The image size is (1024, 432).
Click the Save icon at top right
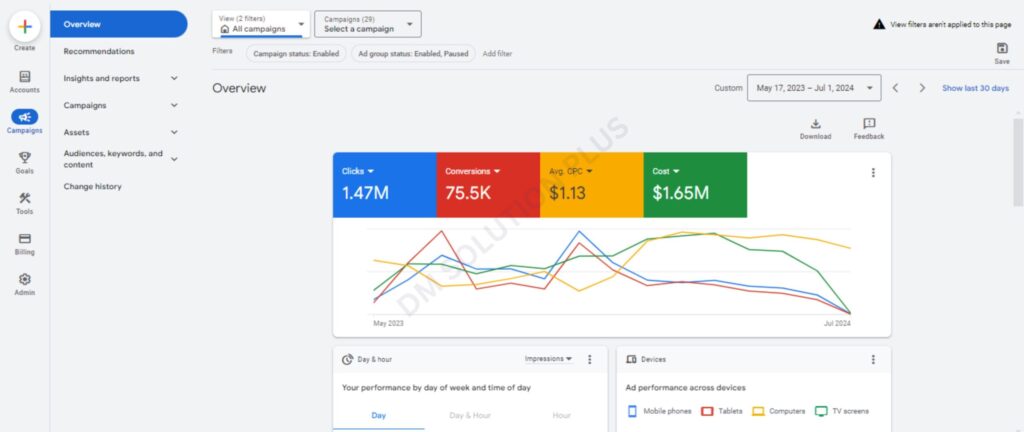1002,49
